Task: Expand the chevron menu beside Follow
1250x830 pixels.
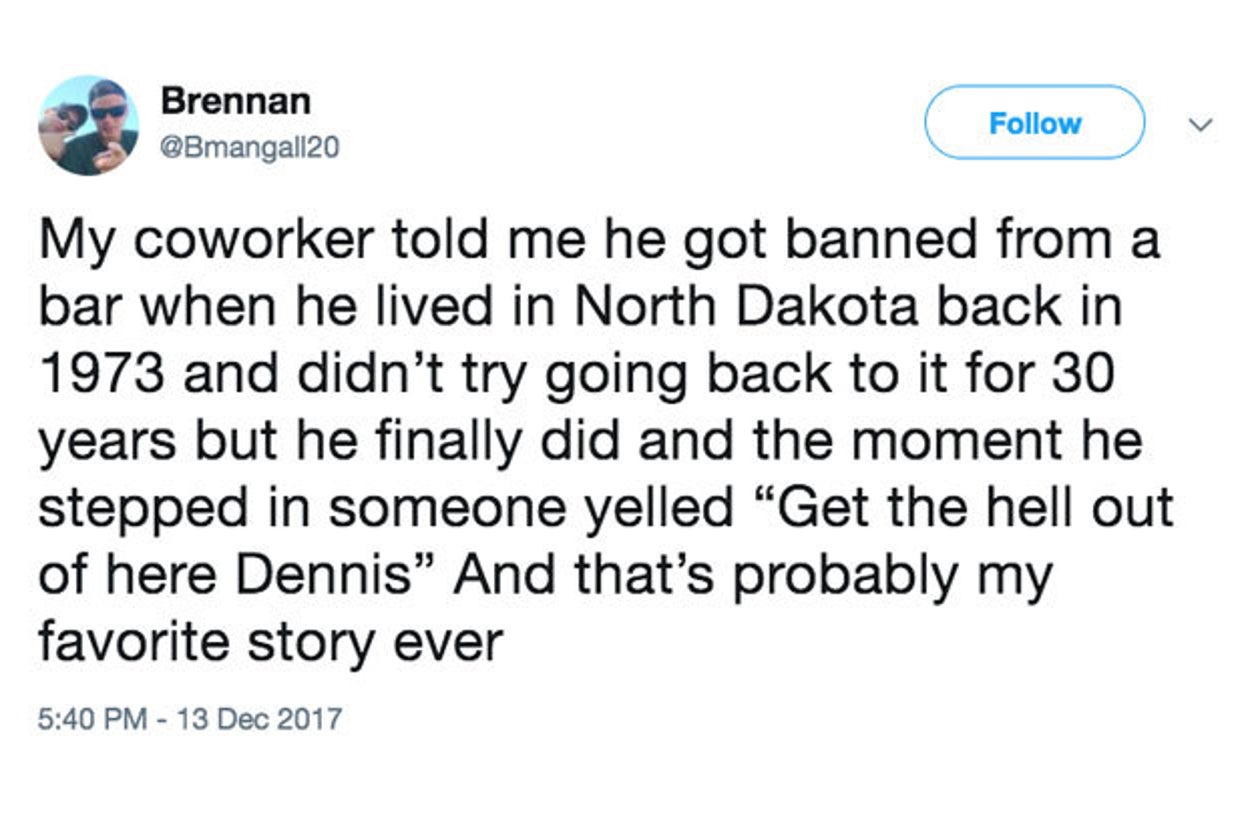Action: pos(1200,125)
